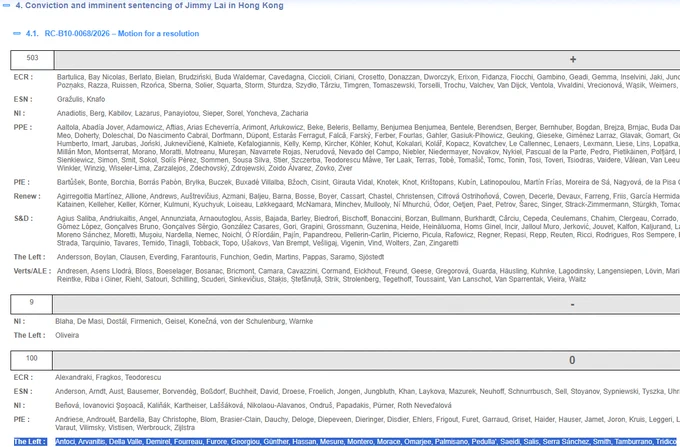Click the NI label beside Blaha

point(19,321)
